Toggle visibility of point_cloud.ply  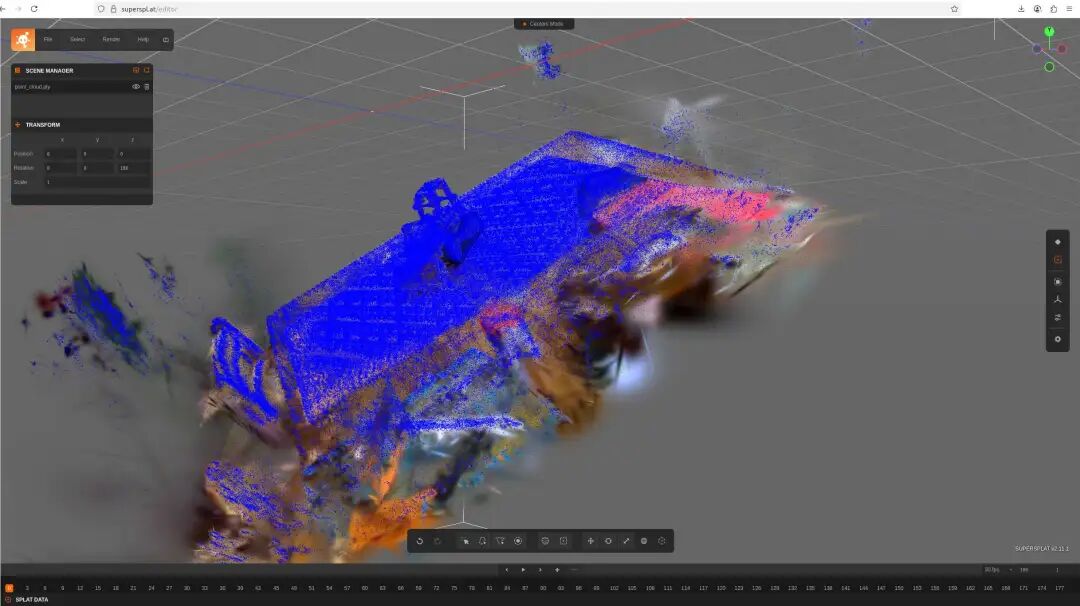click(x=136, y=87)
